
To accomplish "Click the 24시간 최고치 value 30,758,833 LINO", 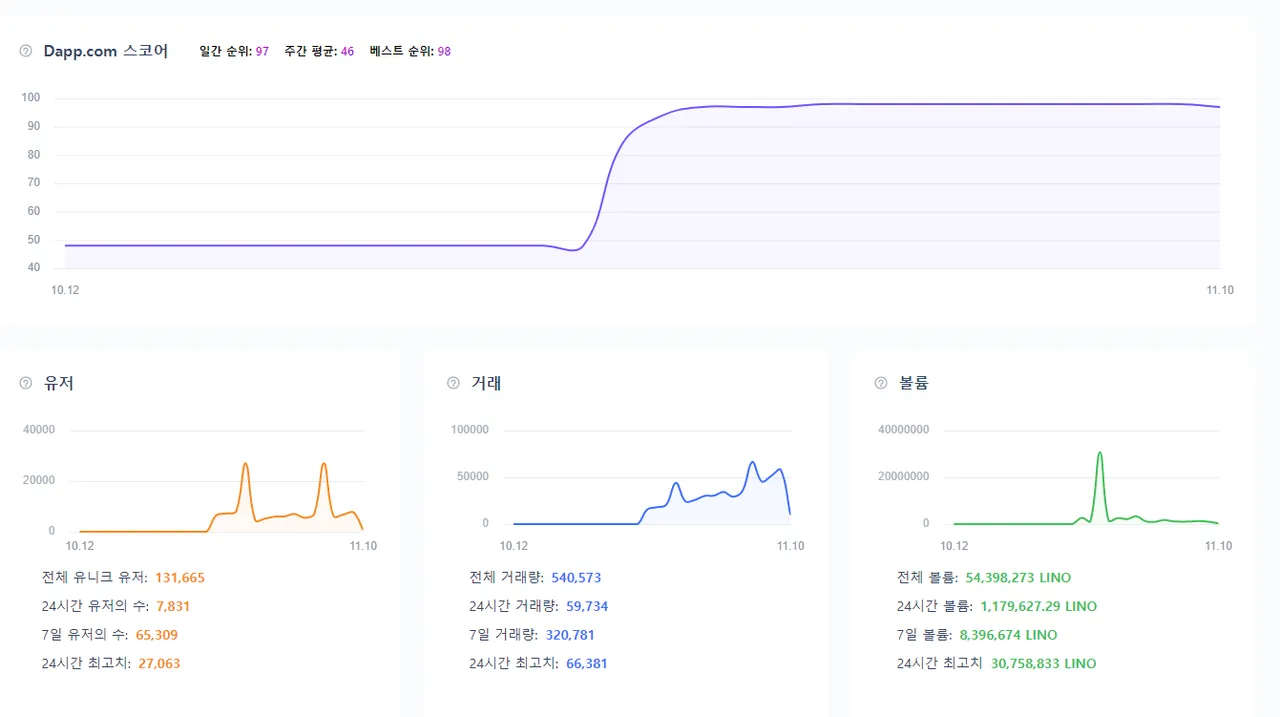I will (x=1043, y=664).
